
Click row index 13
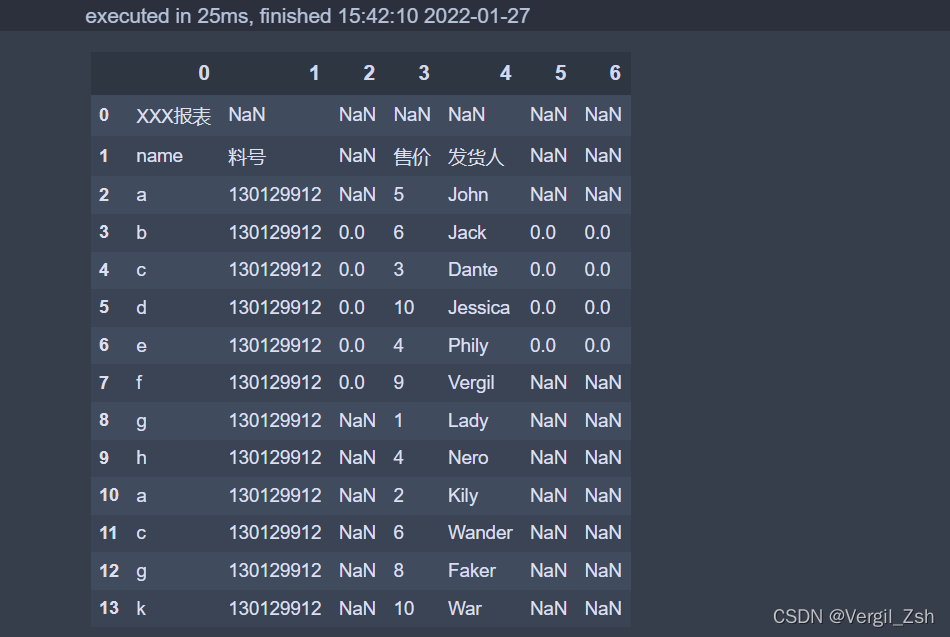[109, 608]
